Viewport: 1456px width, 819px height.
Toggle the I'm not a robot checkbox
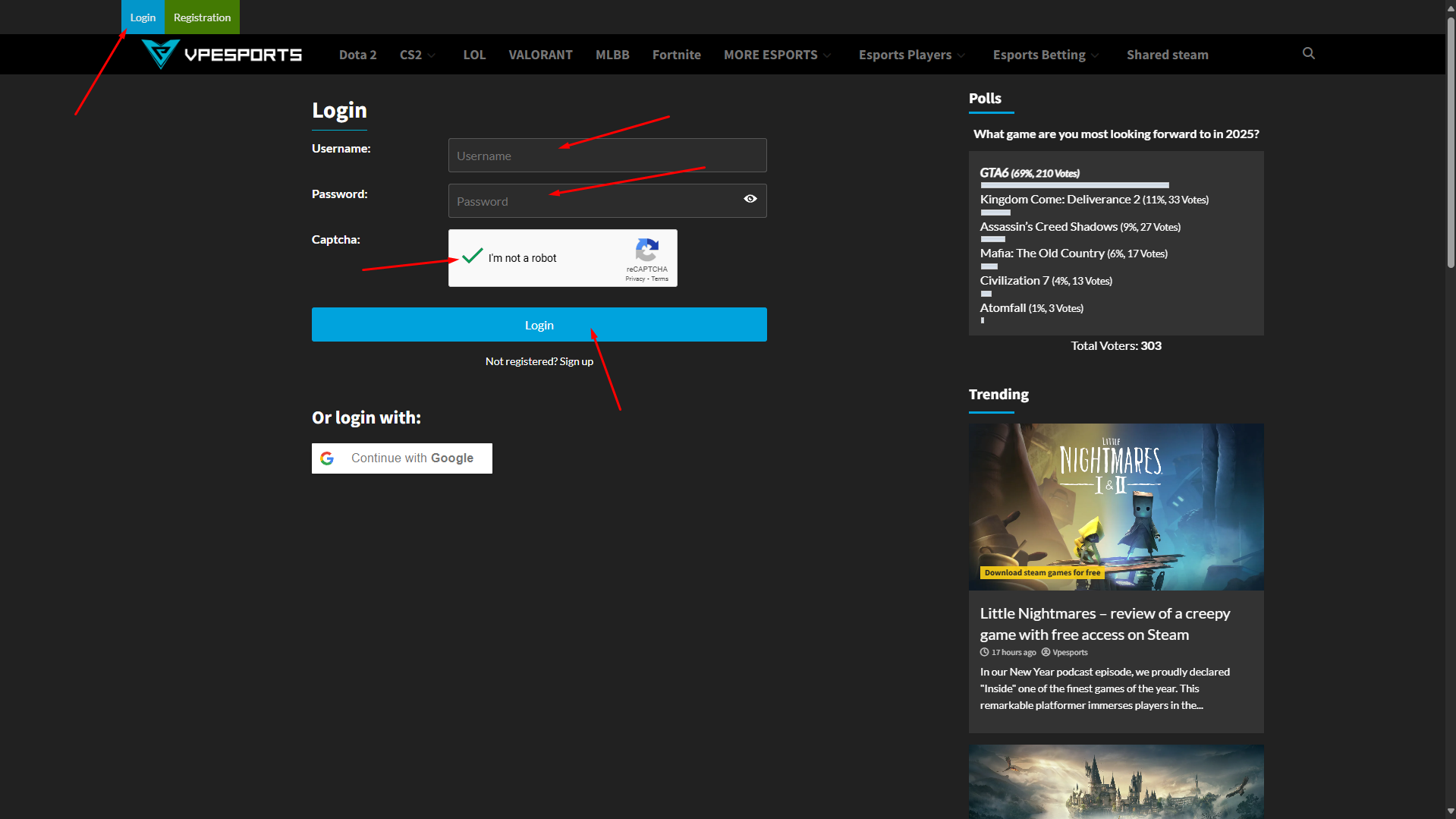[x=472, y=257]
